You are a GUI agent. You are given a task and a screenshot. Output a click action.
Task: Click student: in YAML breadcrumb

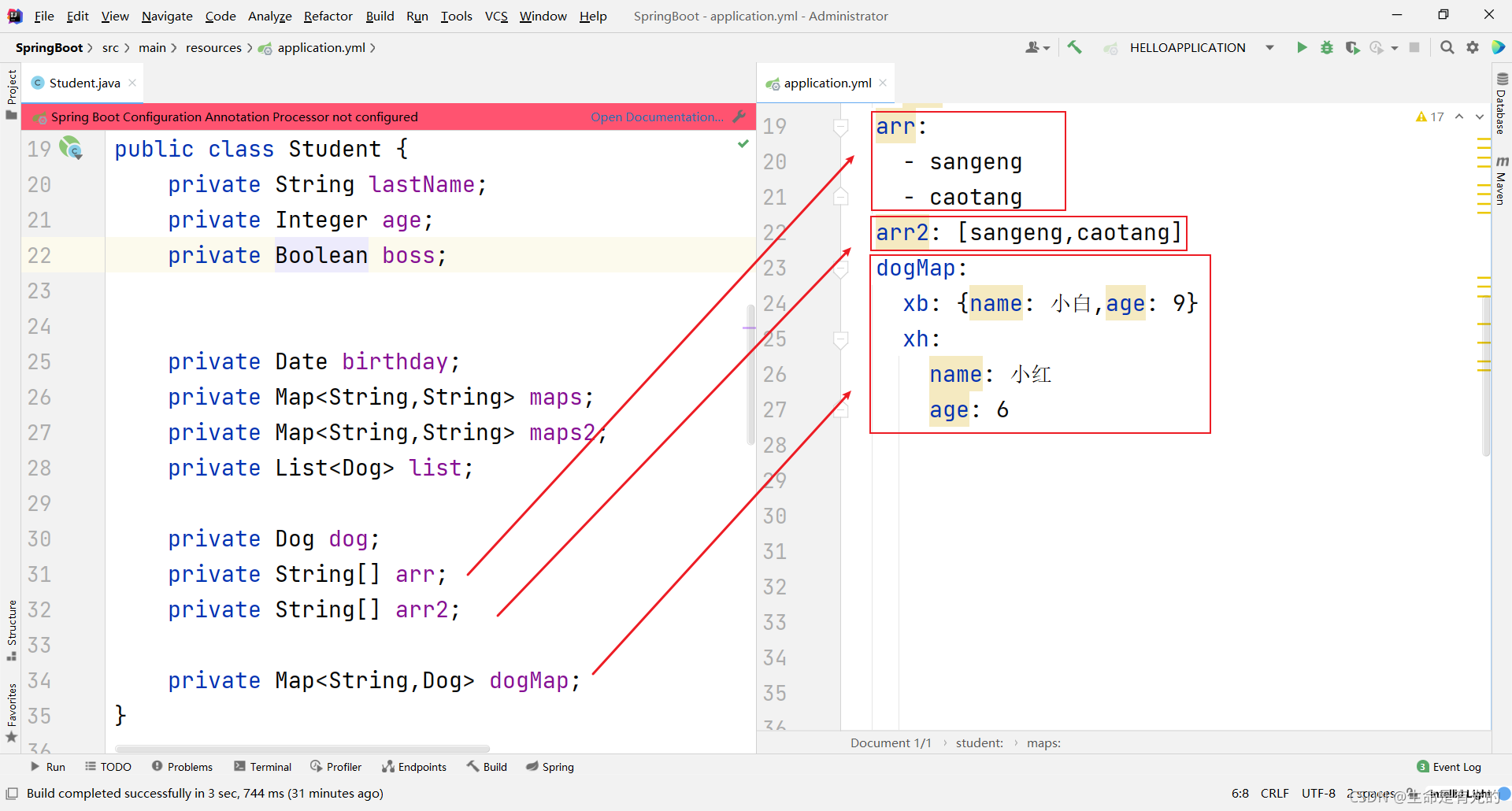(980, 742)
